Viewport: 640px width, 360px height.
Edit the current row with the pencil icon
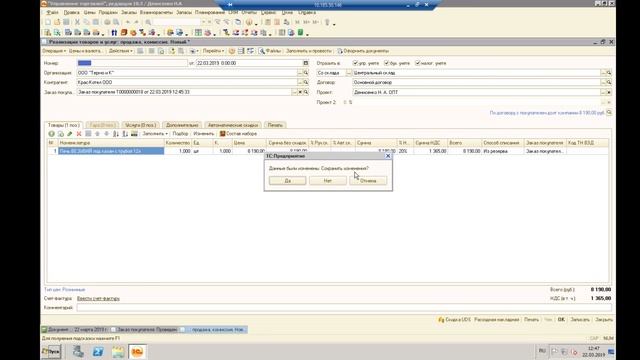tap(70, 134)
